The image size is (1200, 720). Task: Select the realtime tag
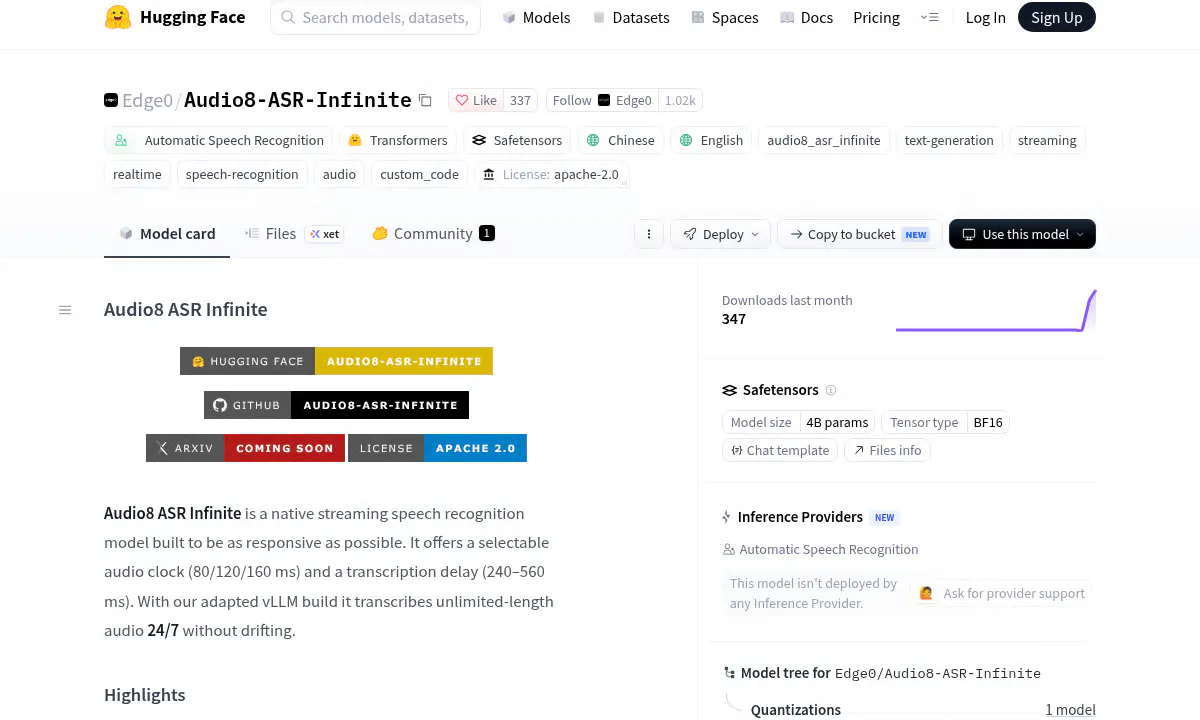pos(137,174)
